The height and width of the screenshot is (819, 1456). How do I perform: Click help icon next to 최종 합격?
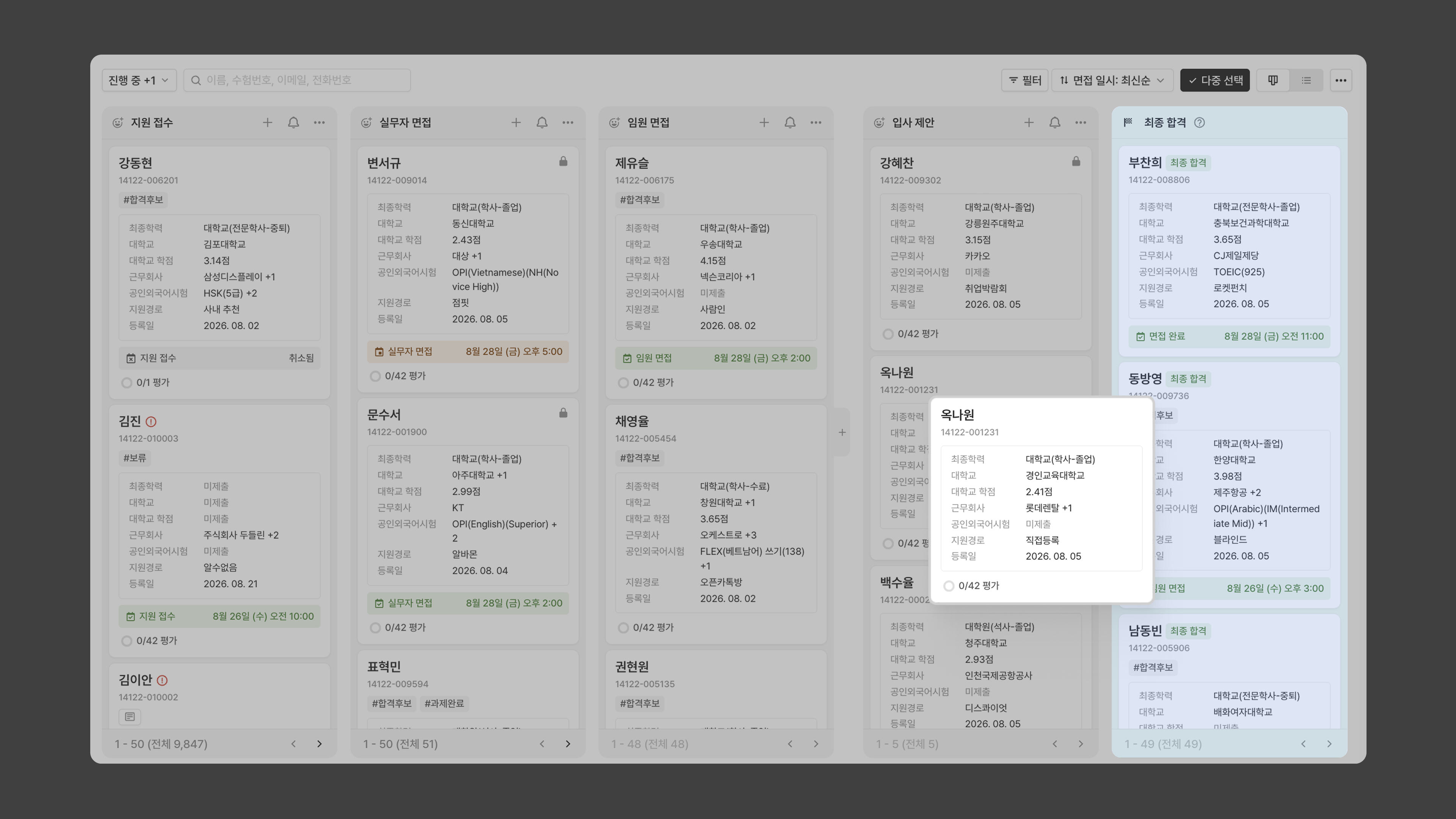click(x=1199, y=122)
